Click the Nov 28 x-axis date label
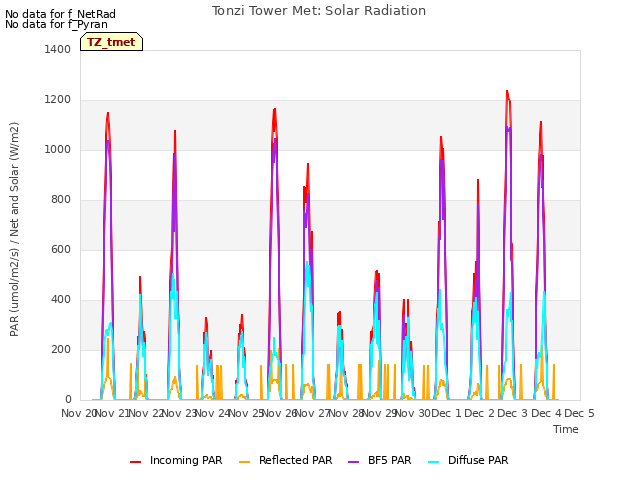This screenshot has height=480, width=640. 346,413
